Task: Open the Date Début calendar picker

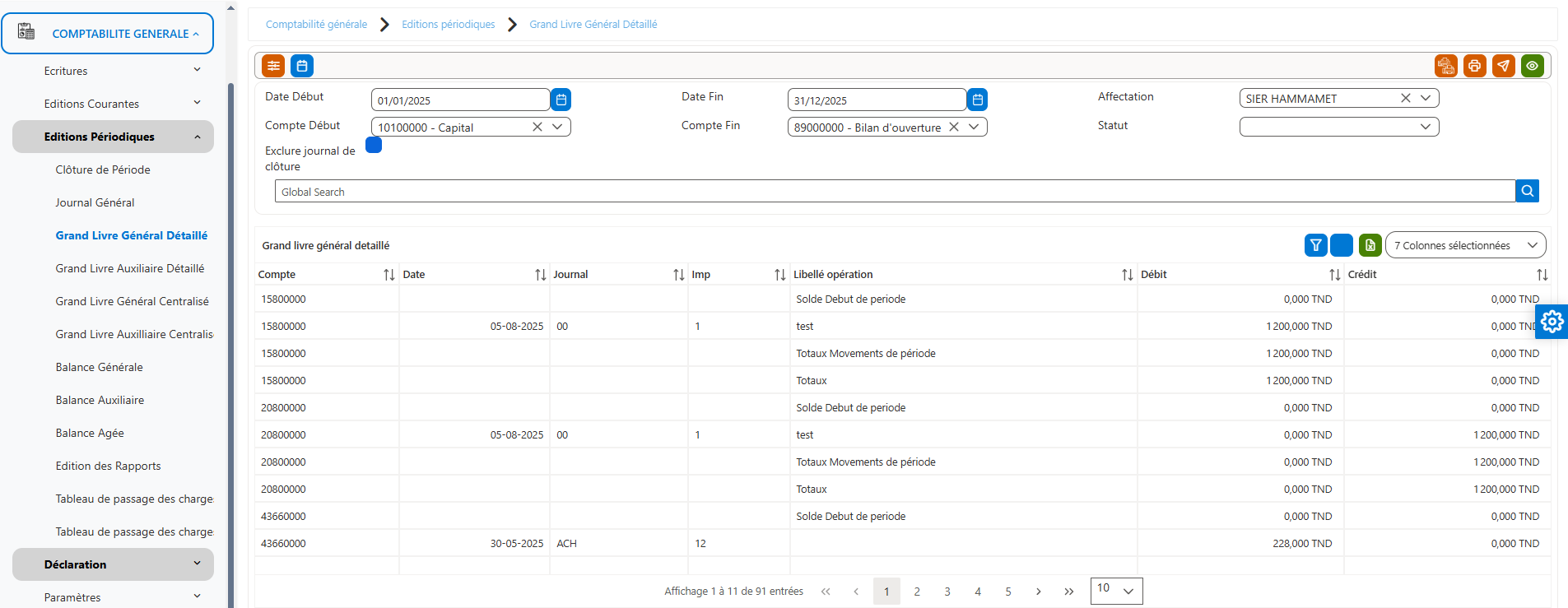Action: point(561,100)
